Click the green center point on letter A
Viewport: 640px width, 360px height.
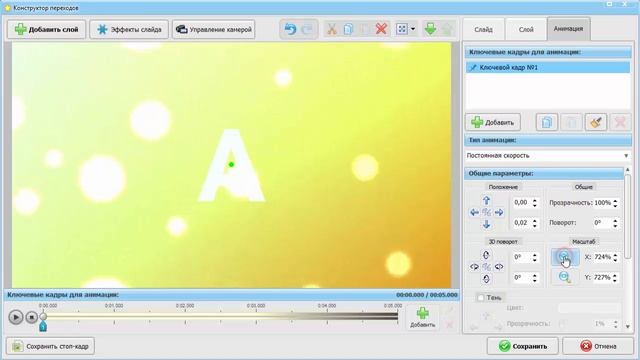coord(231,164)
